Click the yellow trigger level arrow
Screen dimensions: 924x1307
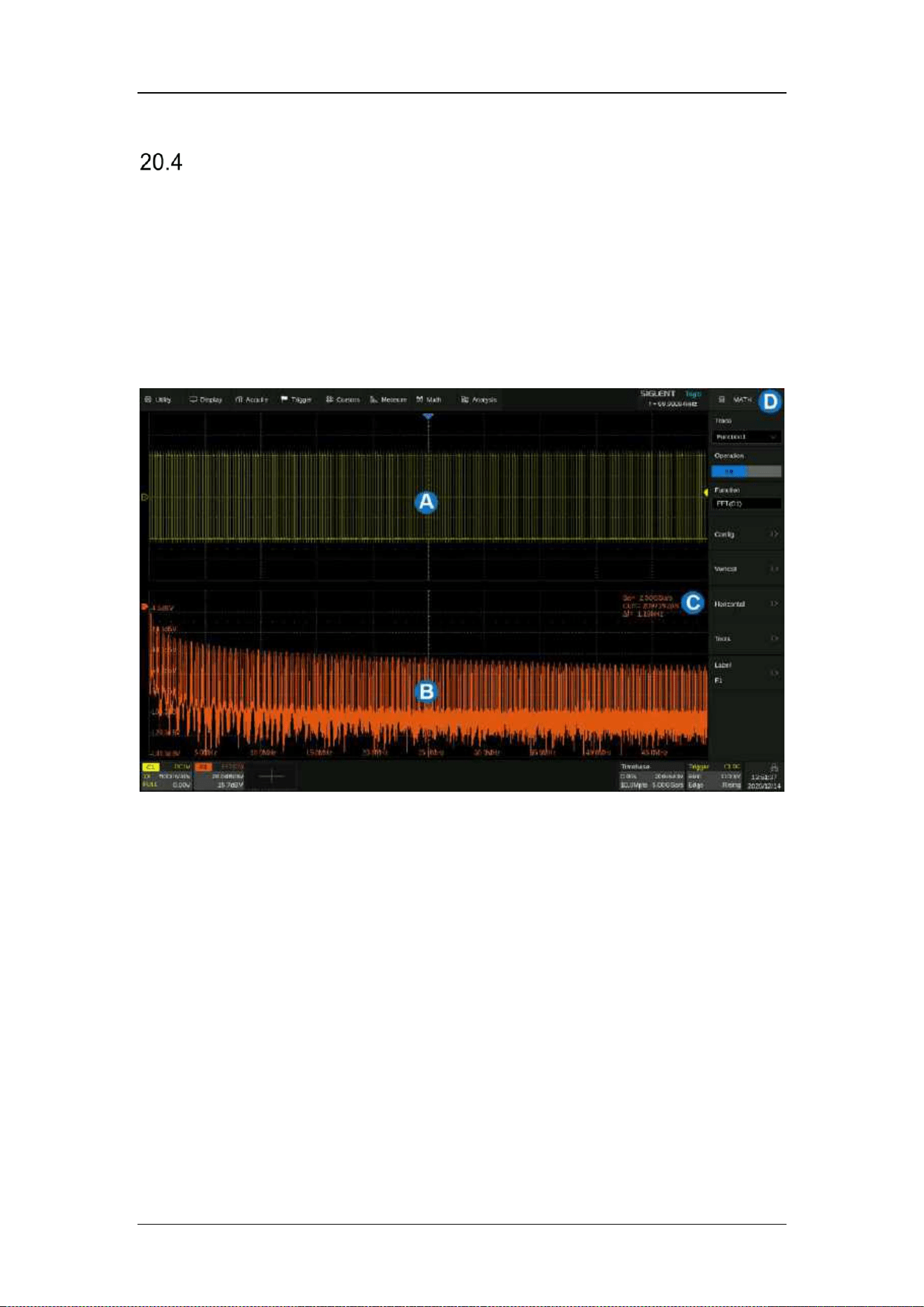coord(706,493)
